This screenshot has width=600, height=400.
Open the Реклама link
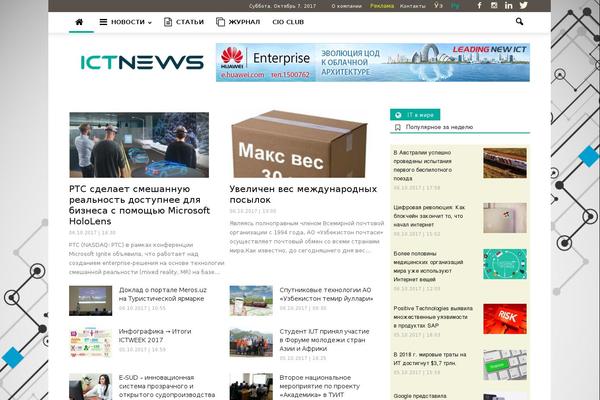382,6
